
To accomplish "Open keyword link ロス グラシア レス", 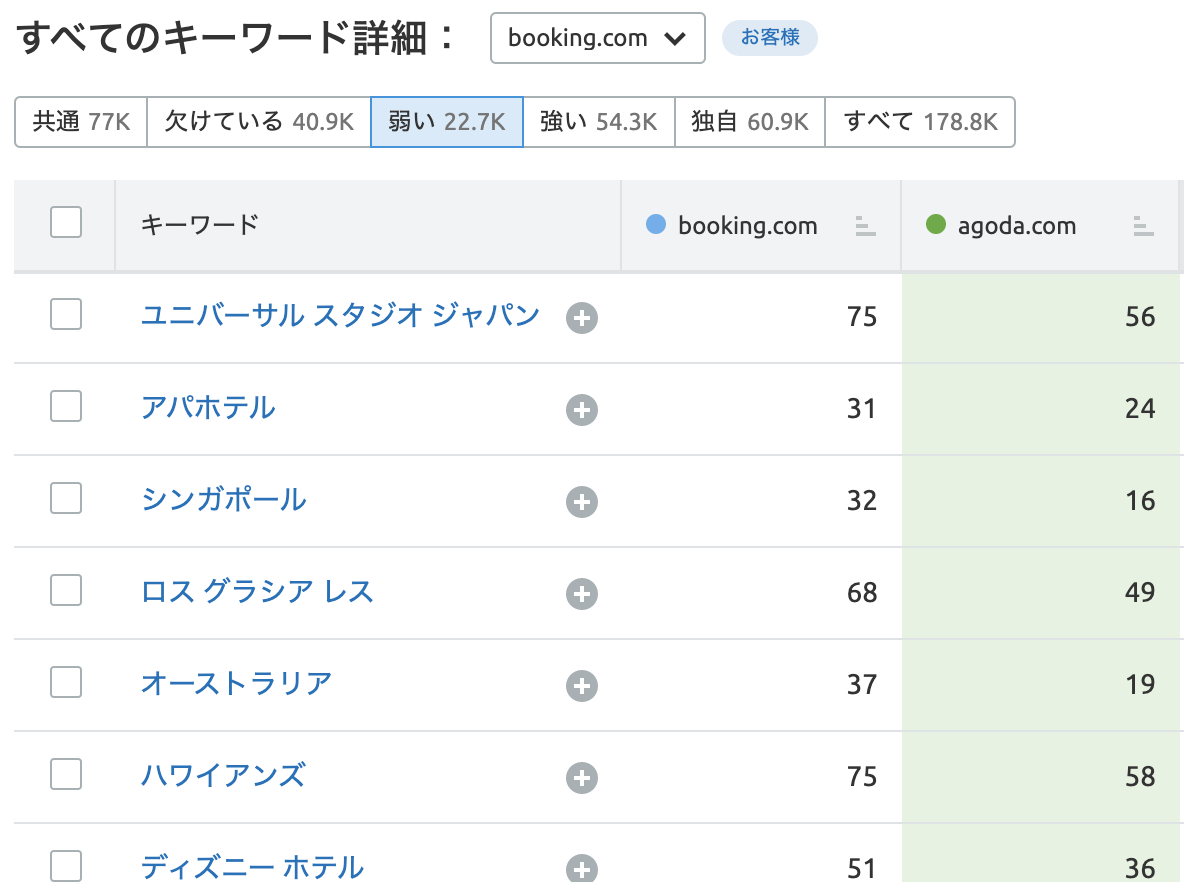I will (x=257, y=591).
